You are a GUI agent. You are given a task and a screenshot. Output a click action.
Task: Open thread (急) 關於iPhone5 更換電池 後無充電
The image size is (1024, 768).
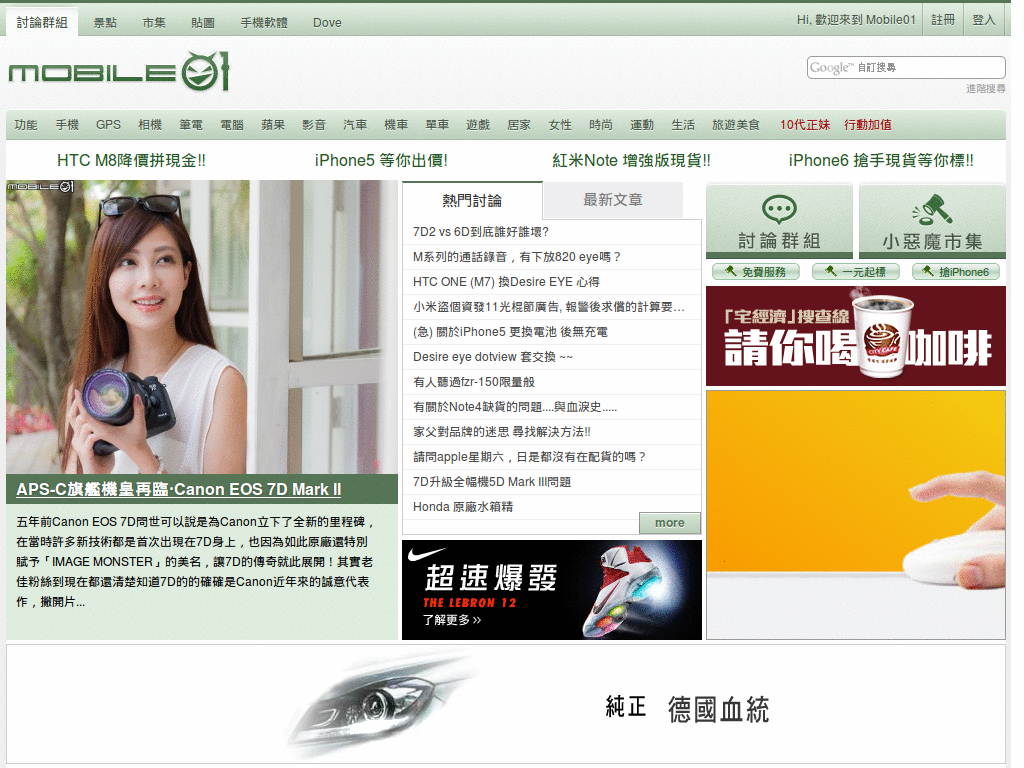tap(510, 332)
